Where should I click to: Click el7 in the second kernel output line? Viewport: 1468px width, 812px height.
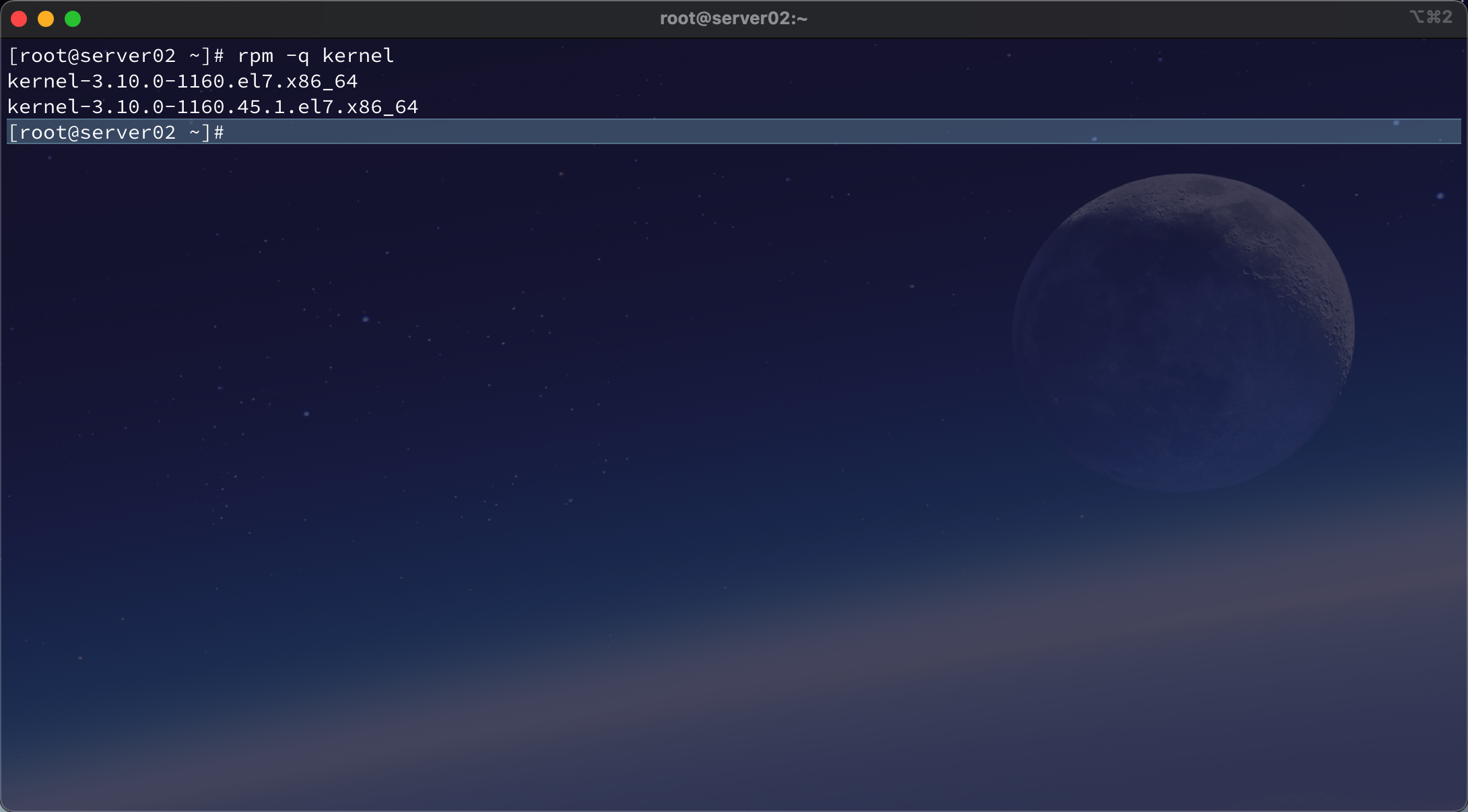(316, 107)
